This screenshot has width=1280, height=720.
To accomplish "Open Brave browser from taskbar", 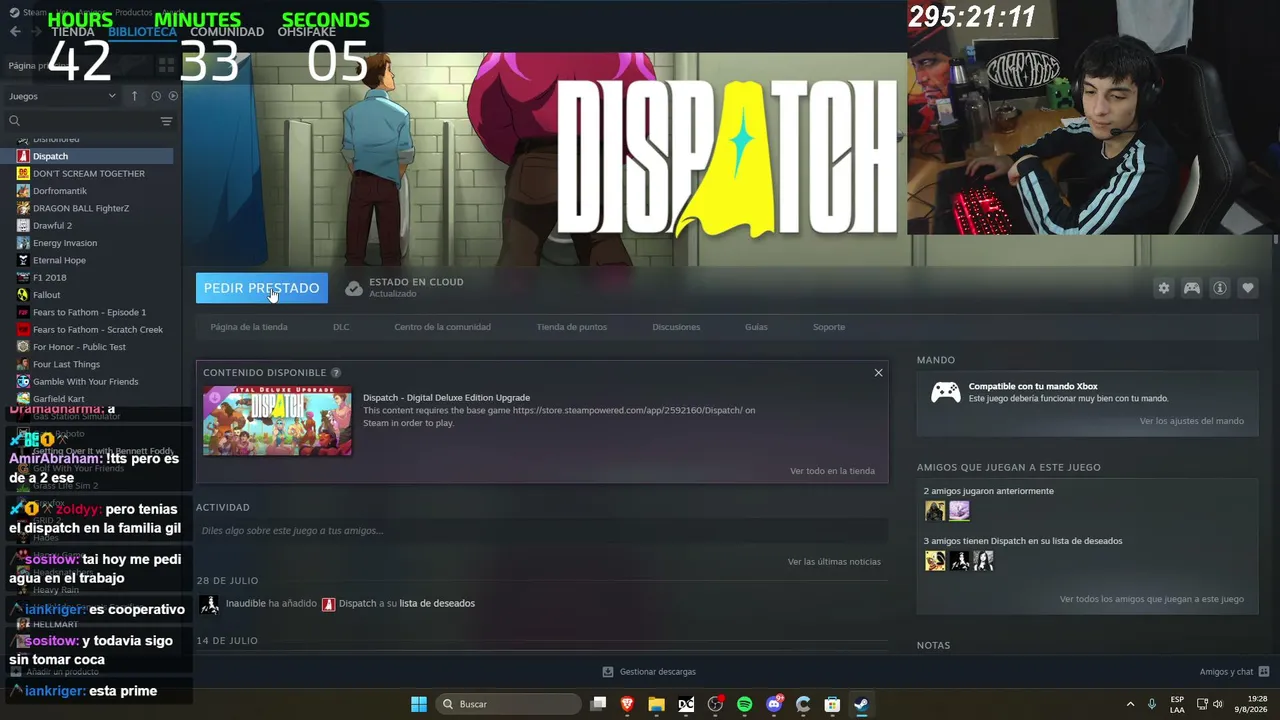I will coord(627,704).
